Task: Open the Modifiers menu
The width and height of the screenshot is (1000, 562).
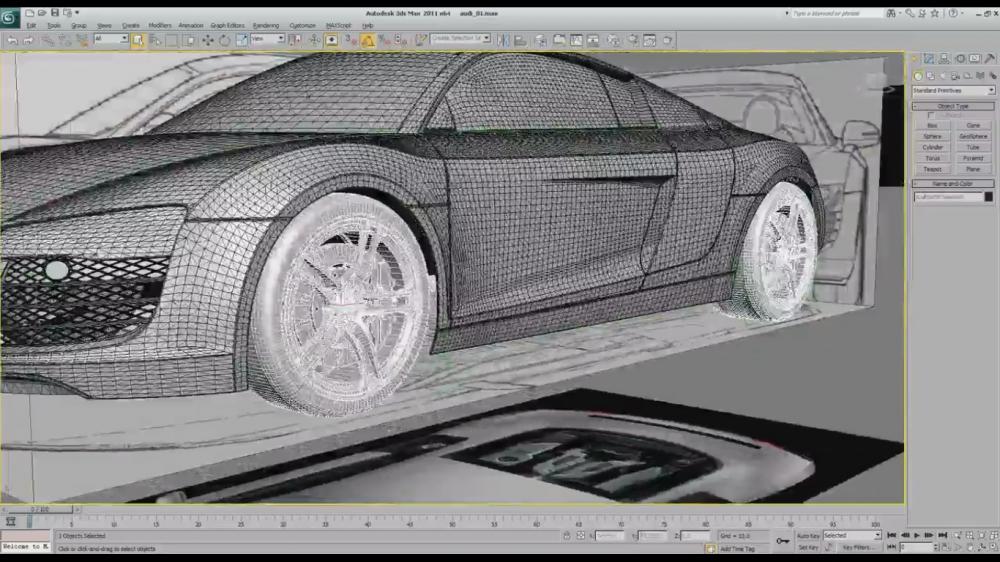Action: pyautogui.click(x=160, y=25)
